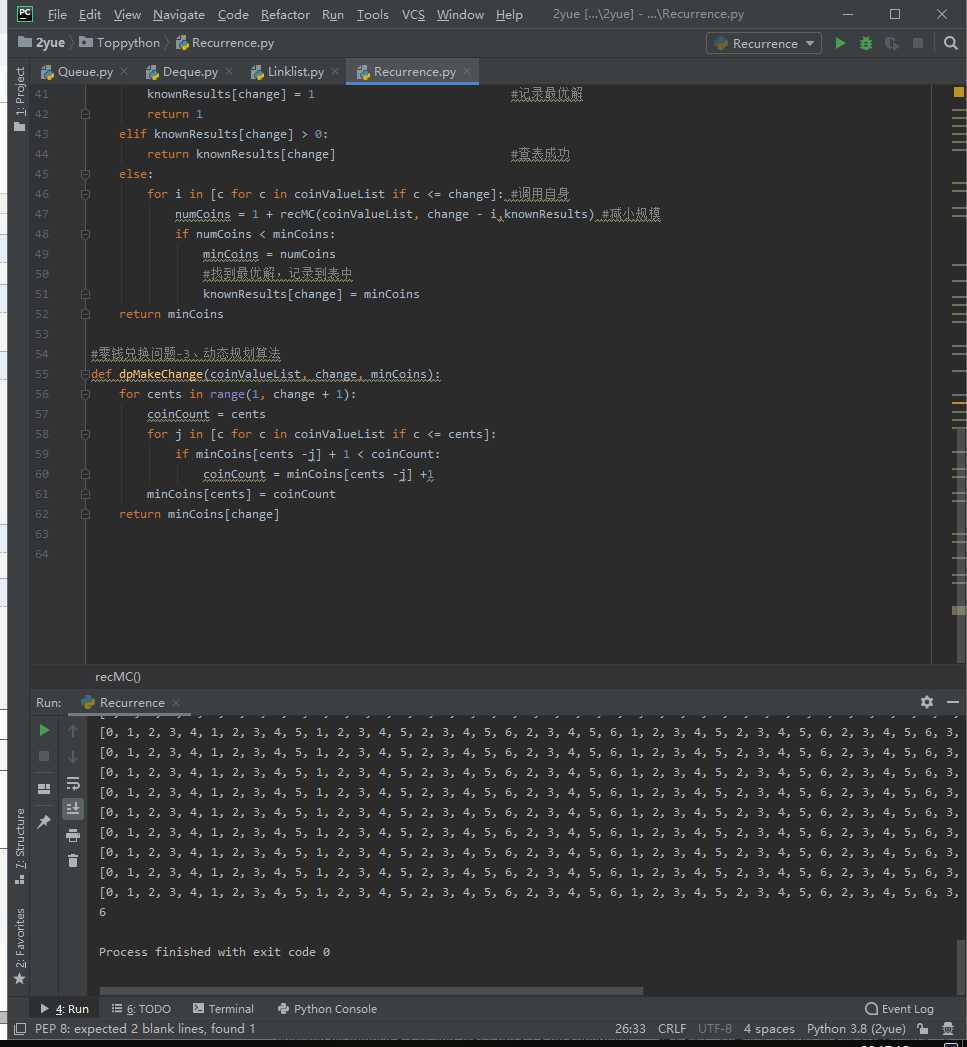Click the Run console horizontal scrollbar

(x=371, y=991)
